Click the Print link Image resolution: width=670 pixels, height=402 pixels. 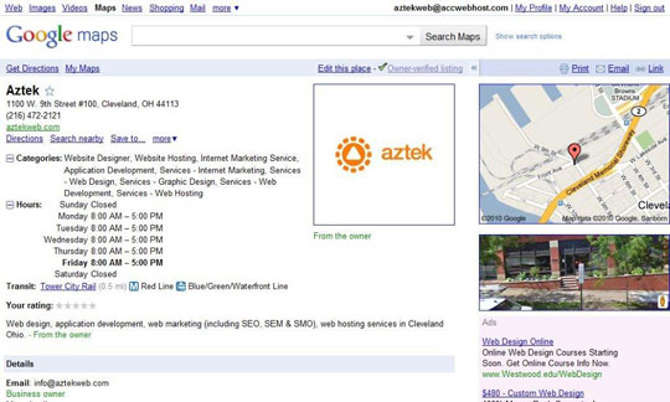[580, 68]
